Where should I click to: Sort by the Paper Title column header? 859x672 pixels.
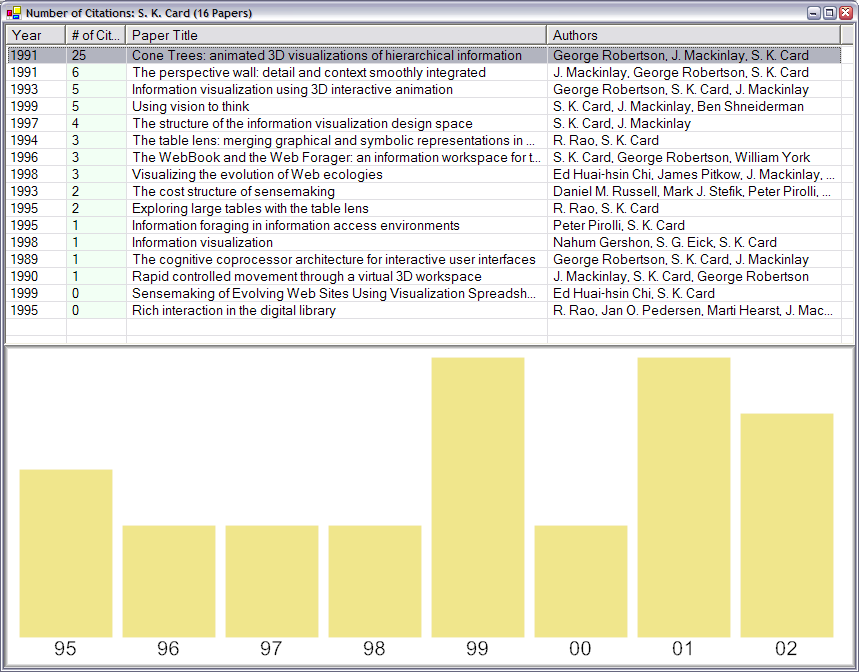336,35
